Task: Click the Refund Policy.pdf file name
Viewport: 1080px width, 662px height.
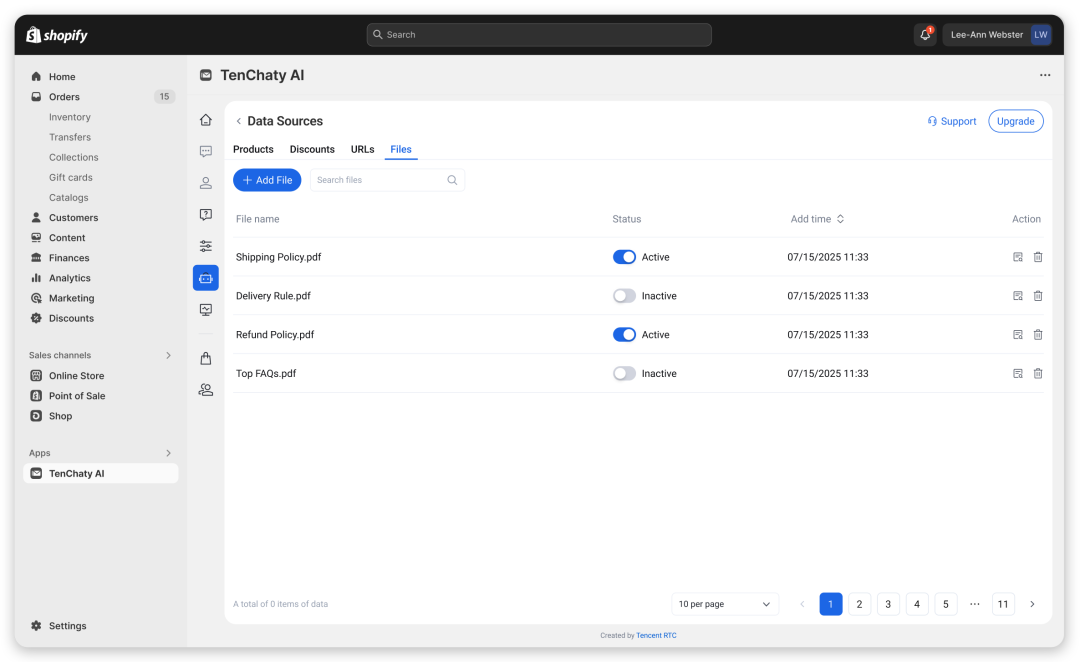Action: click(275, 335)
